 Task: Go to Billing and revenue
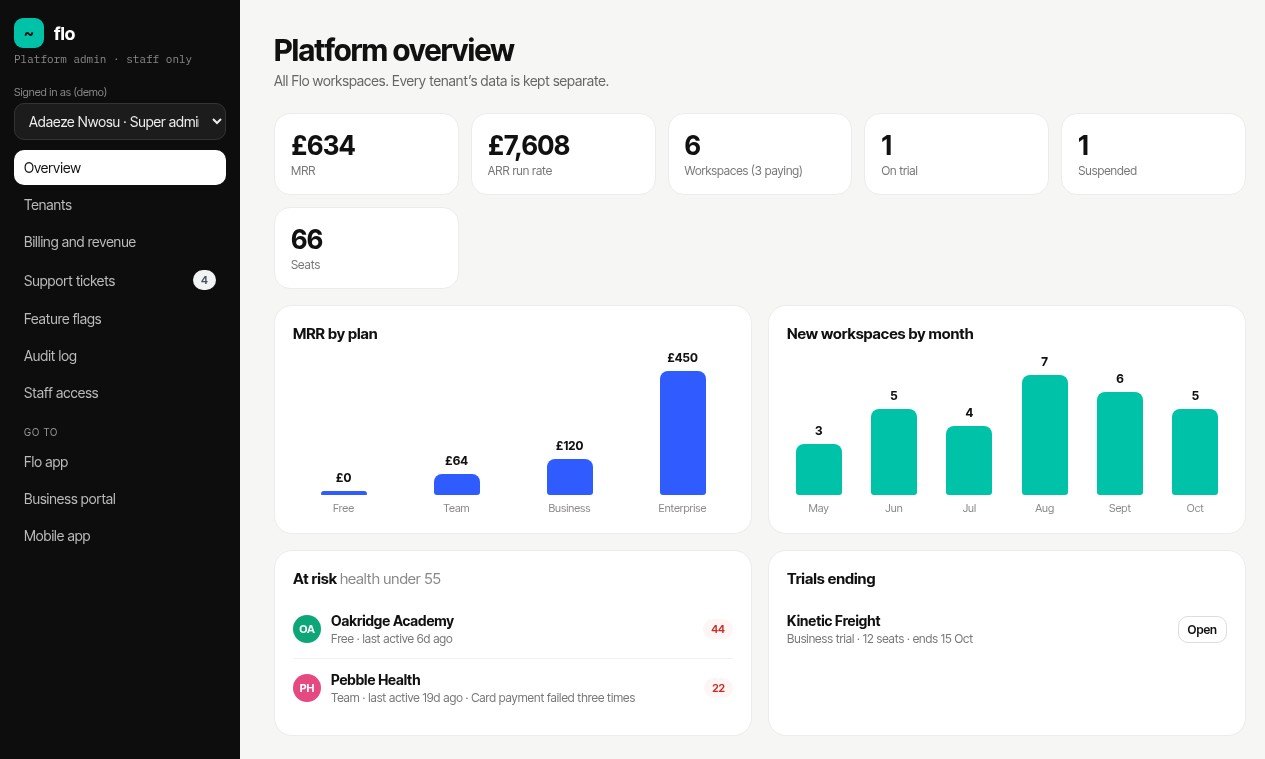[120, 242]
